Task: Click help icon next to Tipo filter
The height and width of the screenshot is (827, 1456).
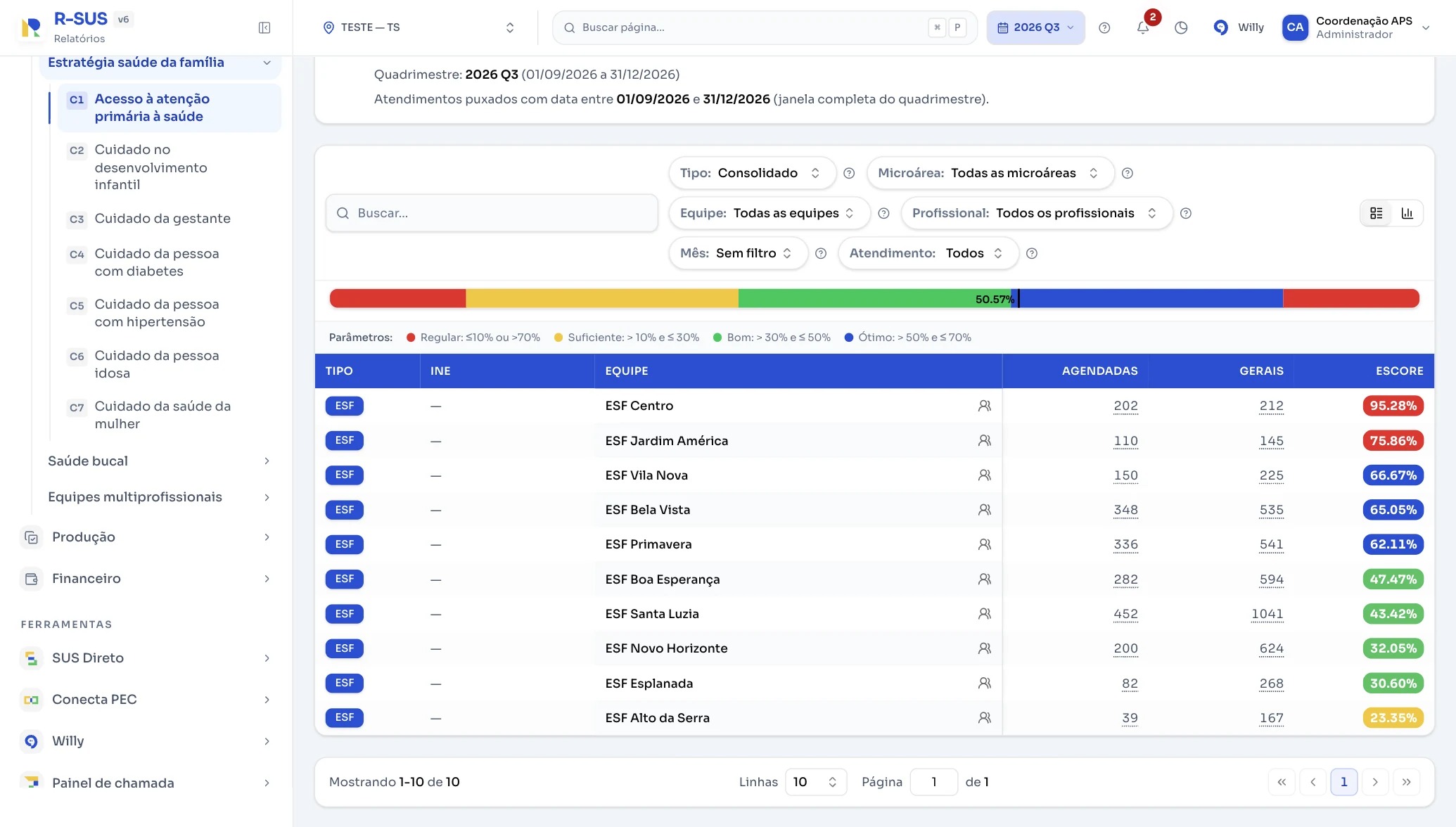Action: pyautogui.click(x=849, y=173)
